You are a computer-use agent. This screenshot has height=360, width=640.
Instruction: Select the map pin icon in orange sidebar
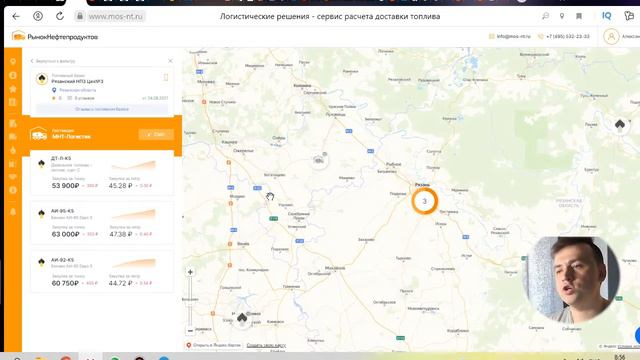click(13, 61)
